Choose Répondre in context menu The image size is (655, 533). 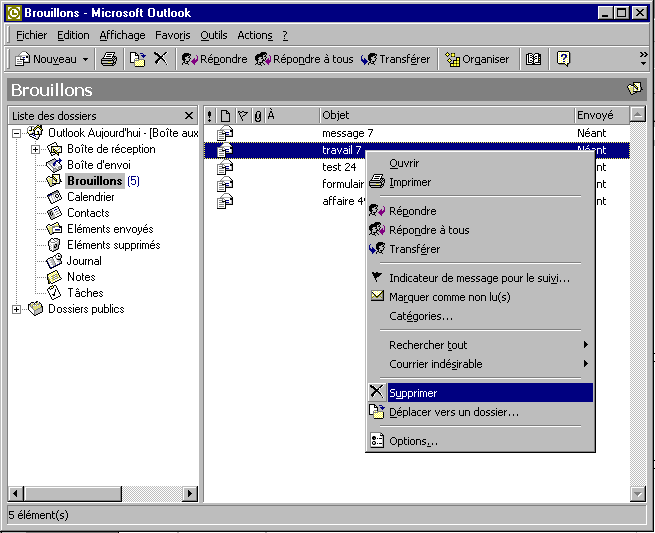coord(480,211)
